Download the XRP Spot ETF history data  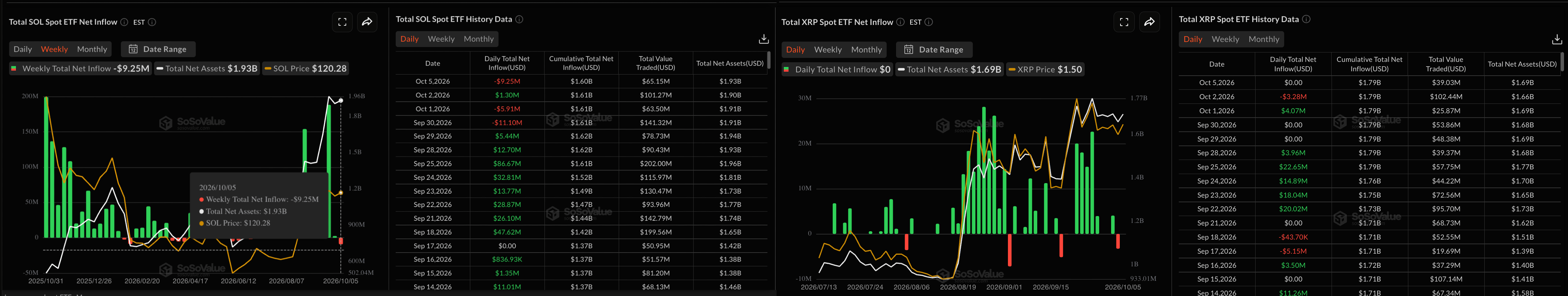click(x=1556, y=39)
